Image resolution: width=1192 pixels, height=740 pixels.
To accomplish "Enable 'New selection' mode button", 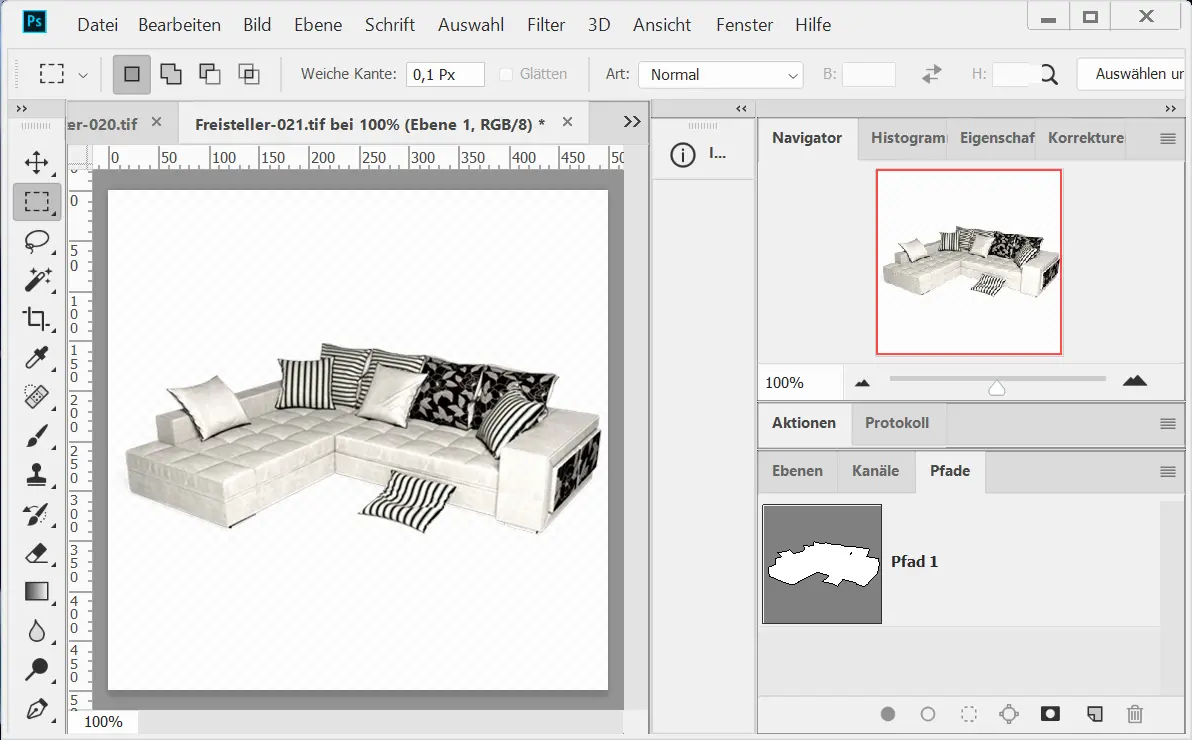I will (x=132, y=74).
